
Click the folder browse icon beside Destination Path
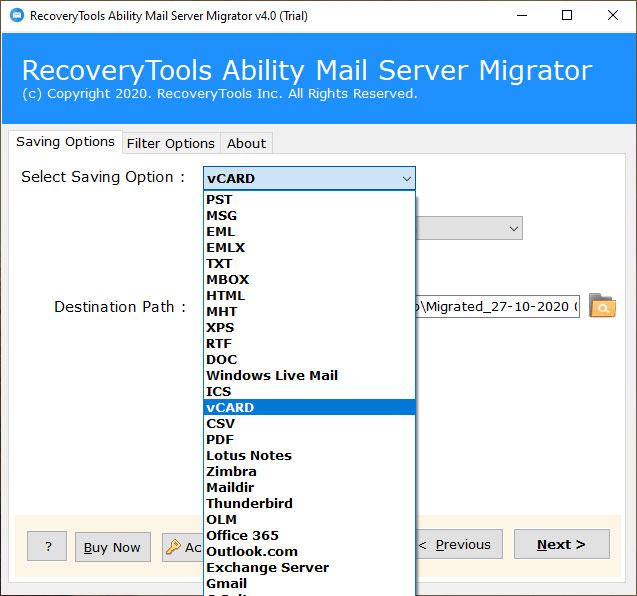click(x=602, y=306)
